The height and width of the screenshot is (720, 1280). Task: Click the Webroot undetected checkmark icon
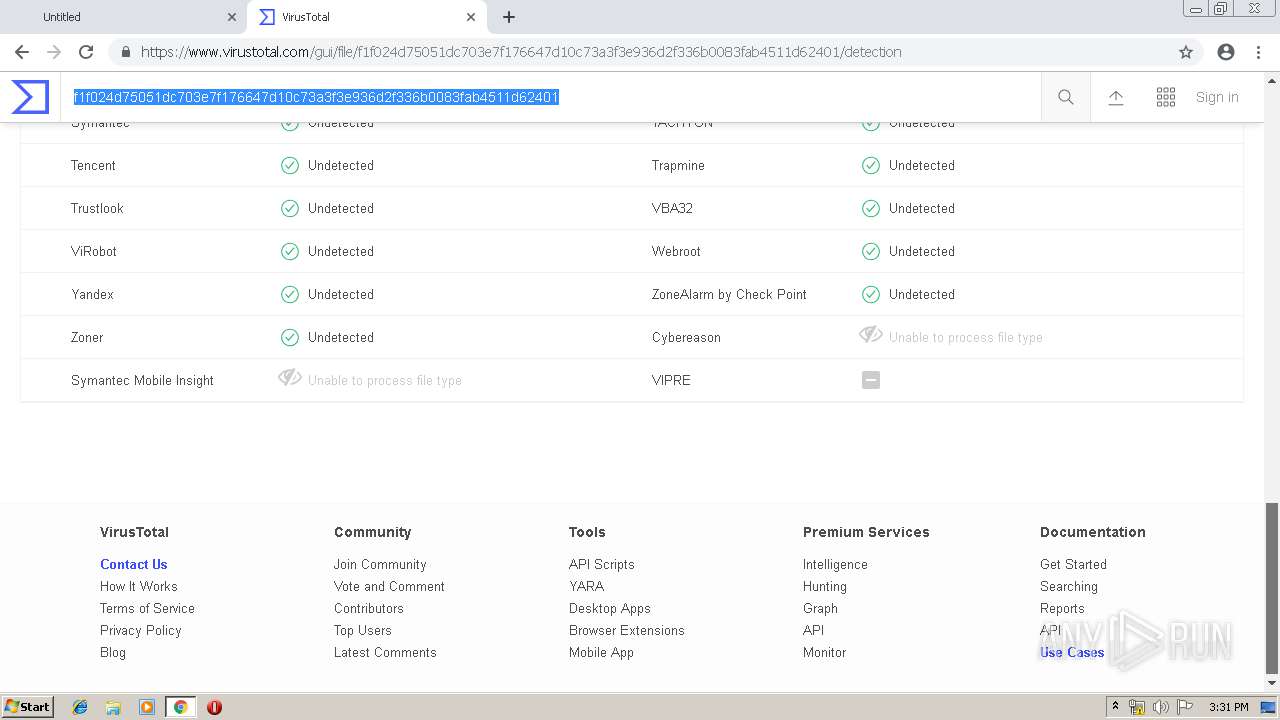coord(871,251)
